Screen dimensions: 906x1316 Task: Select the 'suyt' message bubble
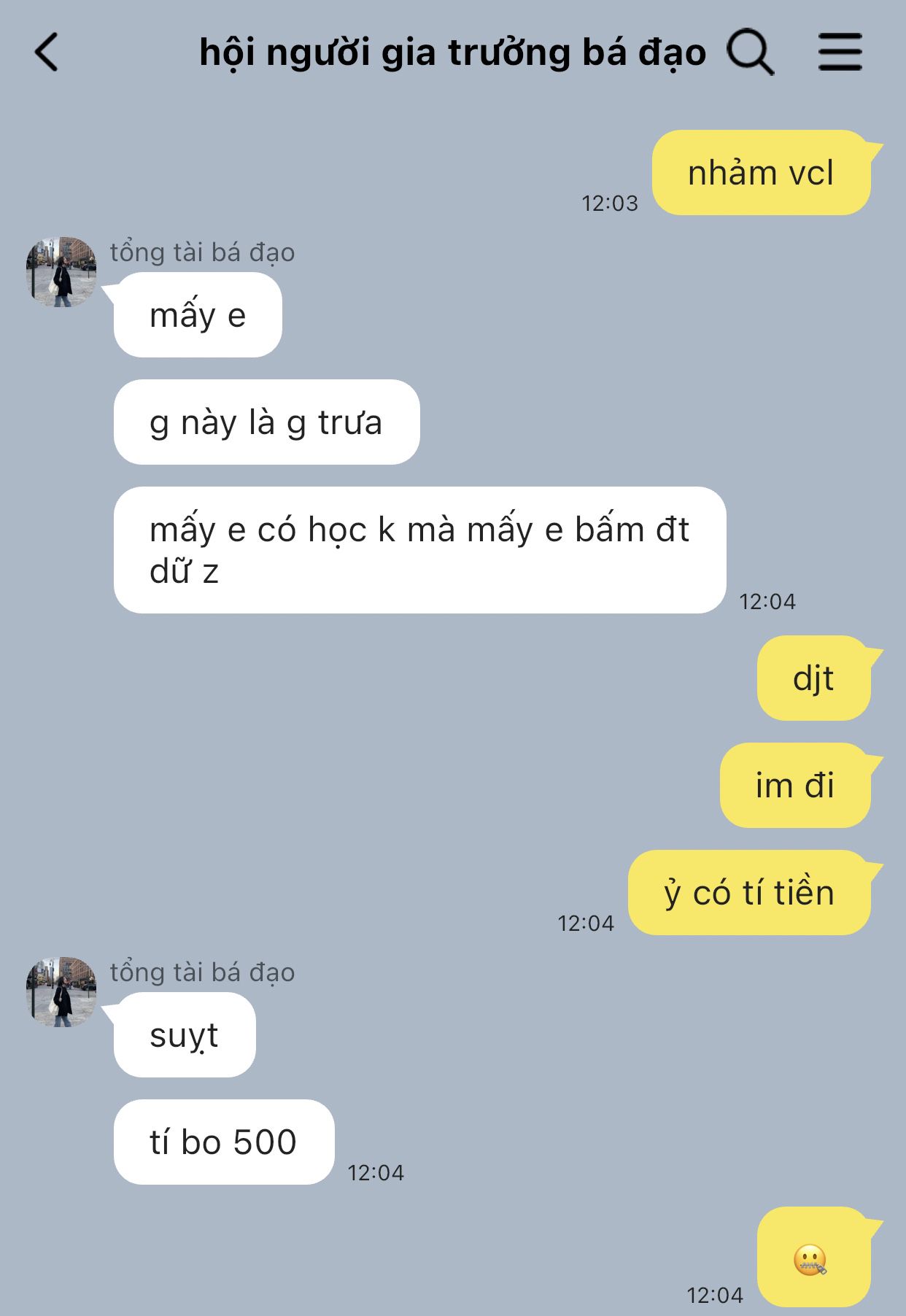[185, 1034]
